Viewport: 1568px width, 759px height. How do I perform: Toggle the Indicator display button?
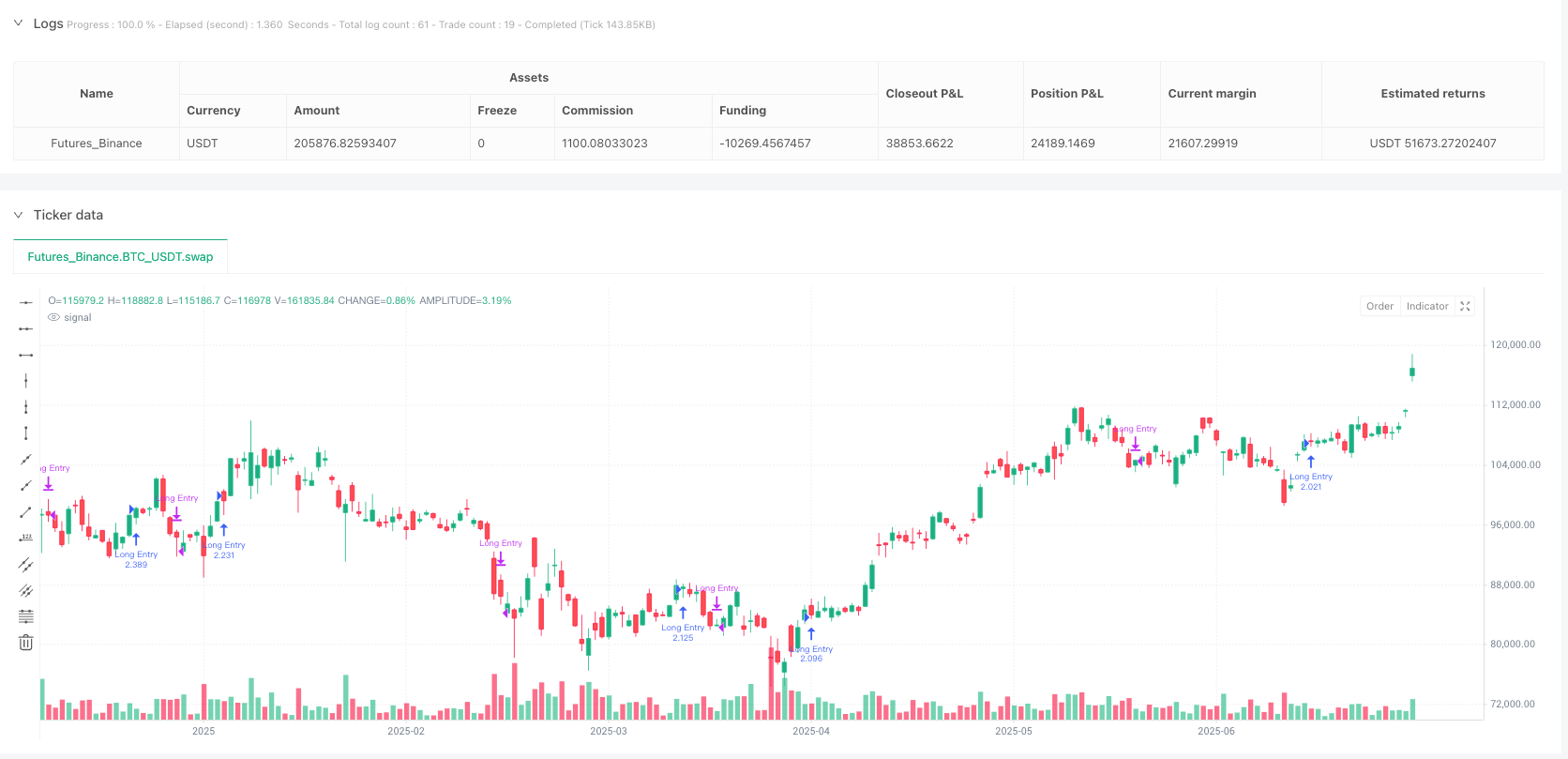pyautogui.click(x=1427, y=306)
